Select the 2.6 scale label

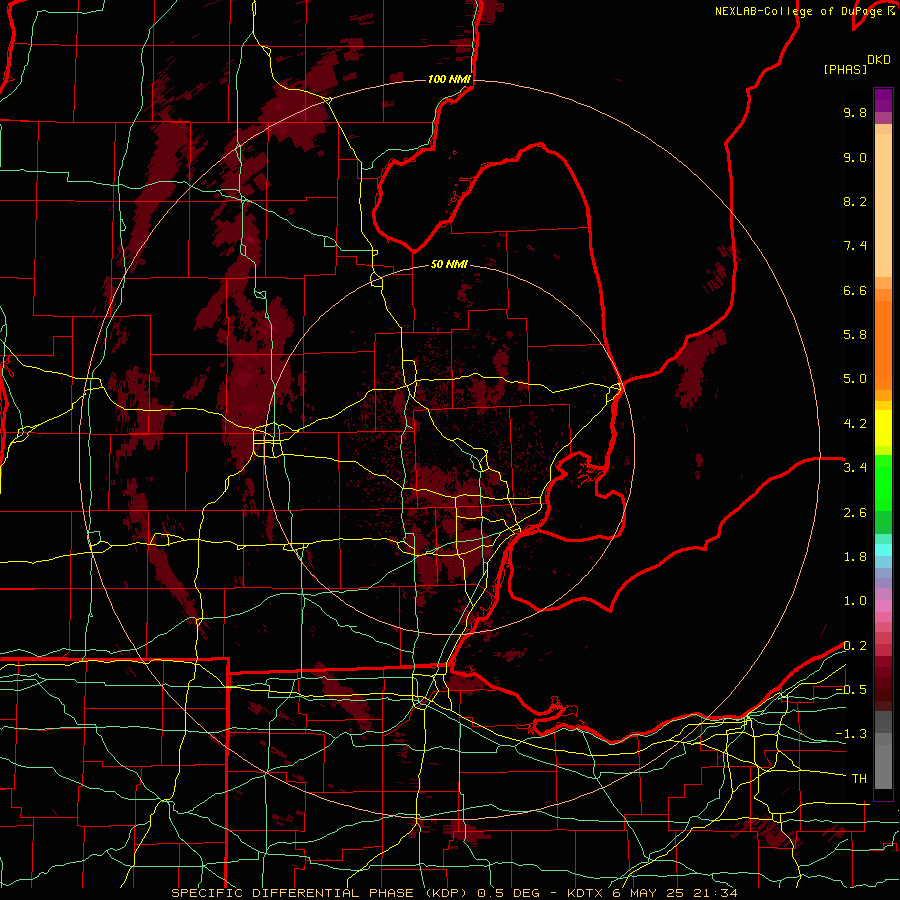click(x=855, y=513)
